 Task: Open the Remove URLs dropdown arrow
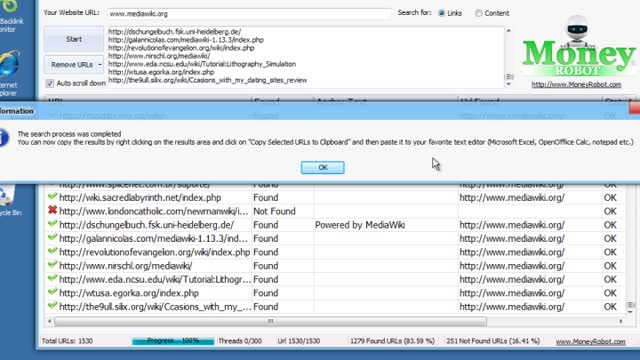[x=100, y=64]
